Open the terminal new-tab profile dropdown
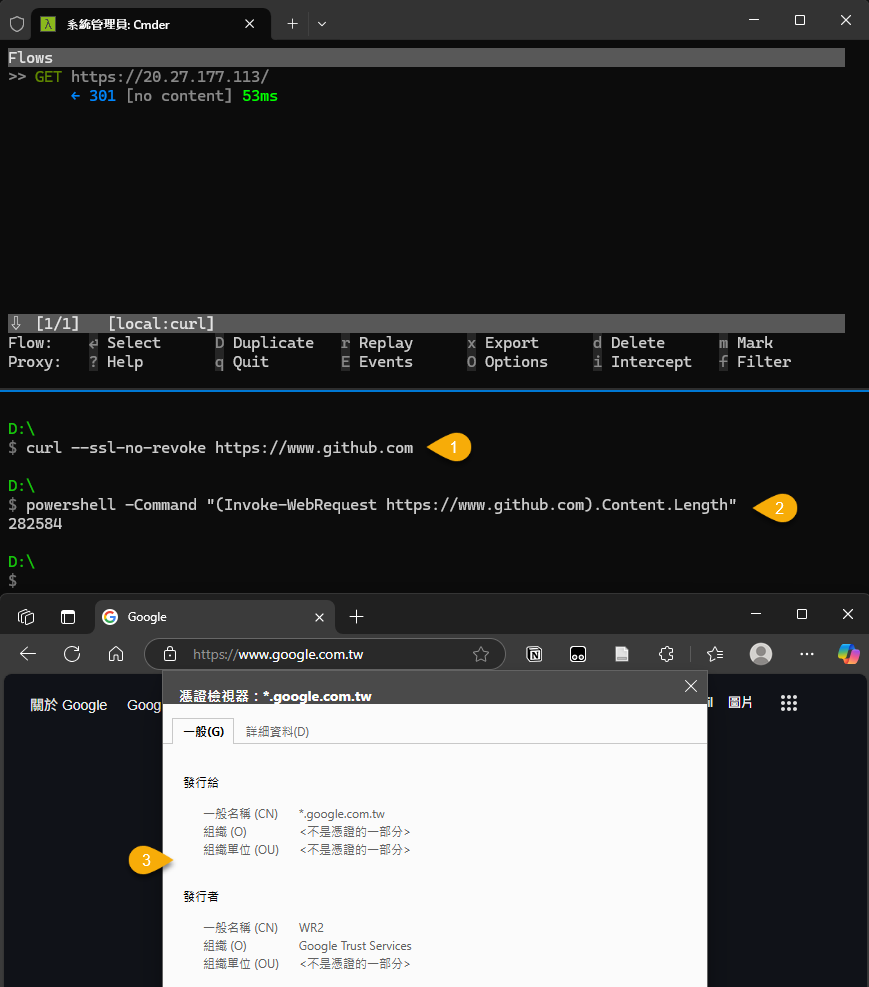Screen dimensions: 869x987 [322, 23]
